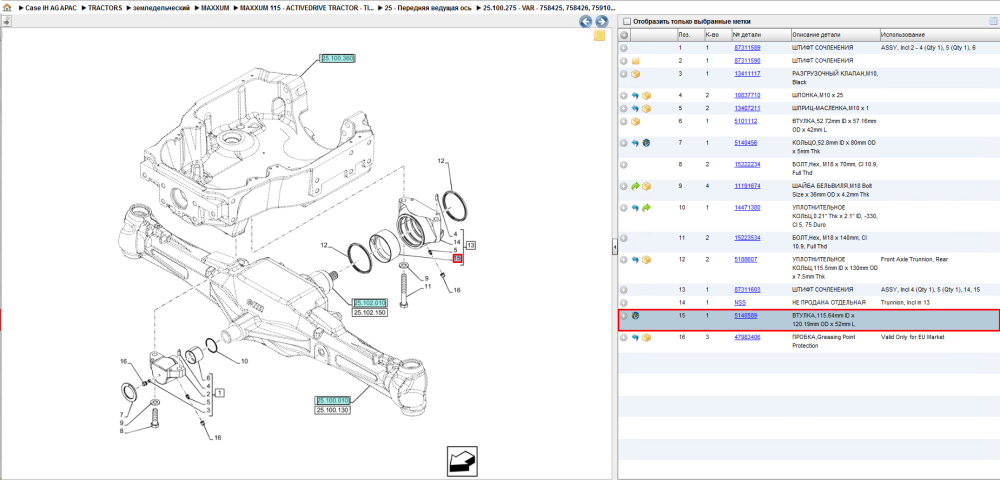
Task: Click the pin icon at the diagram panel's top-left
Action: [x=6, y=21]
